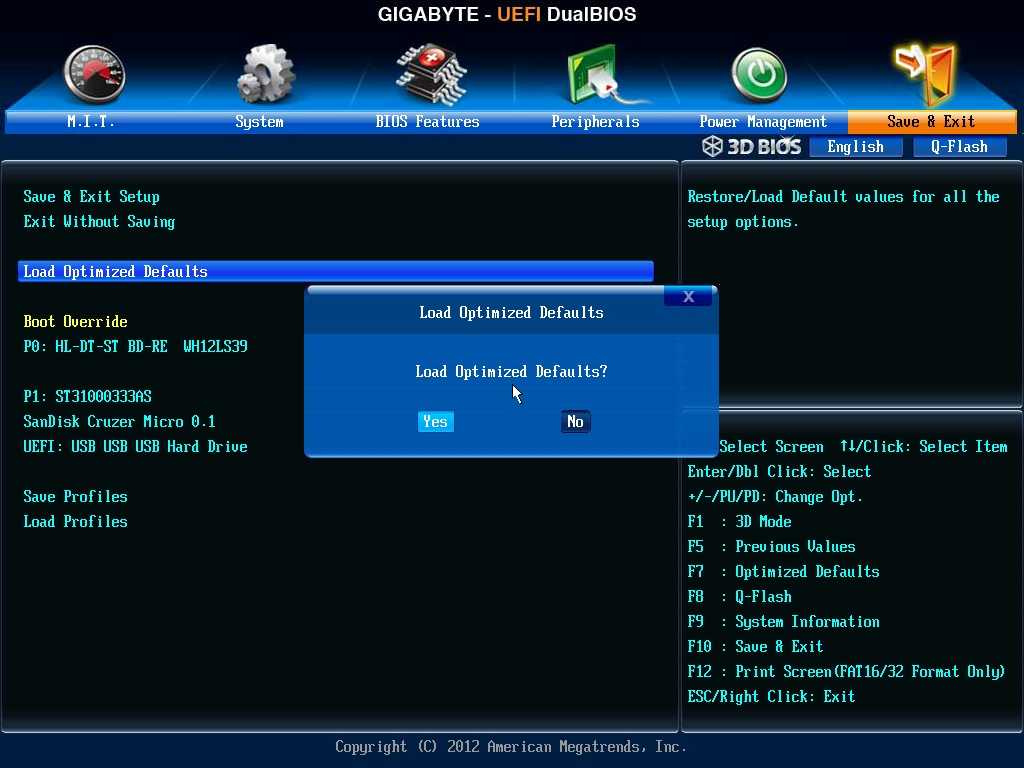Select the Save & Exit tab
Image resolution: width=1024 pixels, height=768 pixels.
932,121
